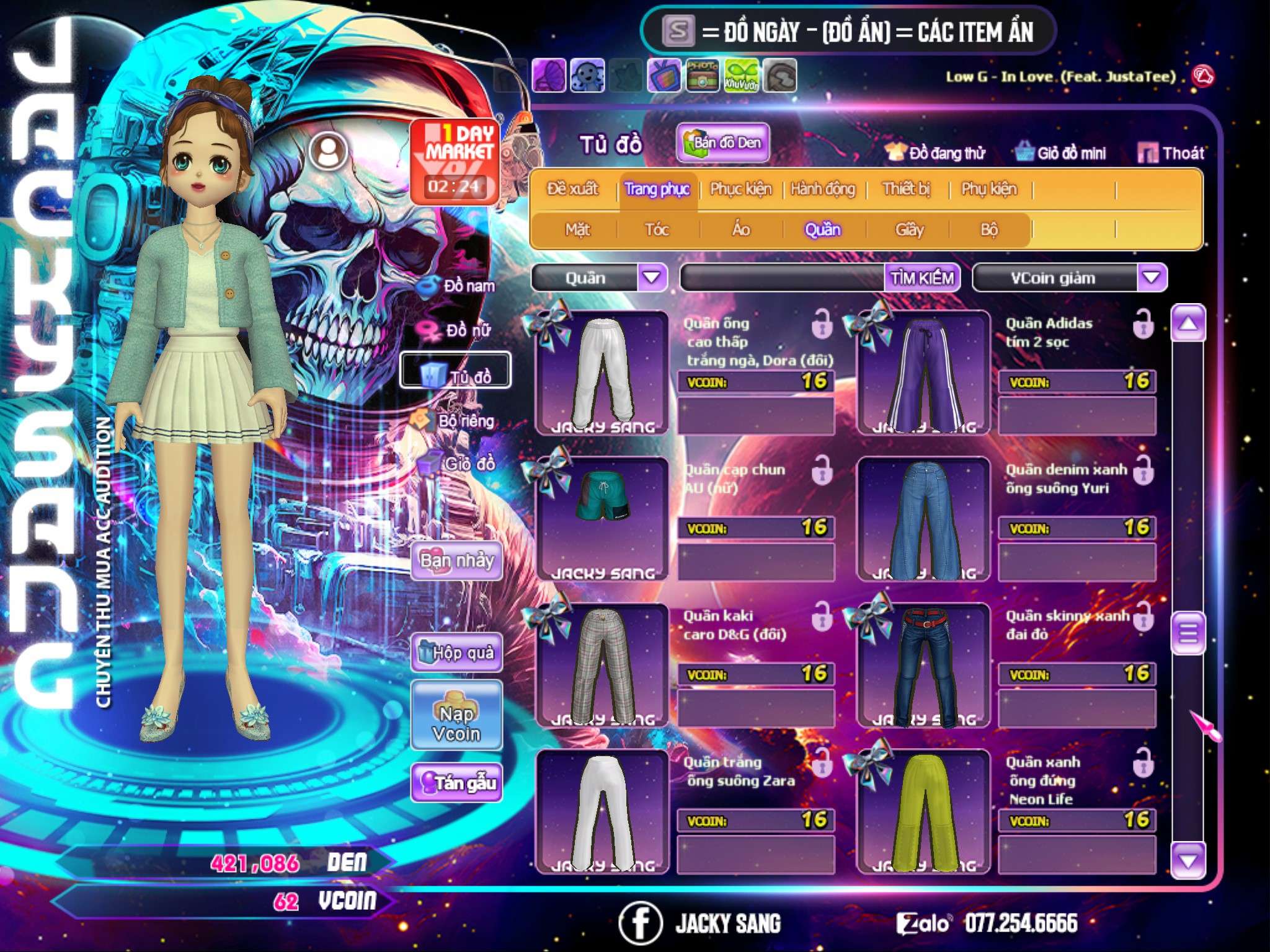Viewport: 1270px width, 952px height.
Task: Open the 1 Day Market banner
Action: point(456,161)
